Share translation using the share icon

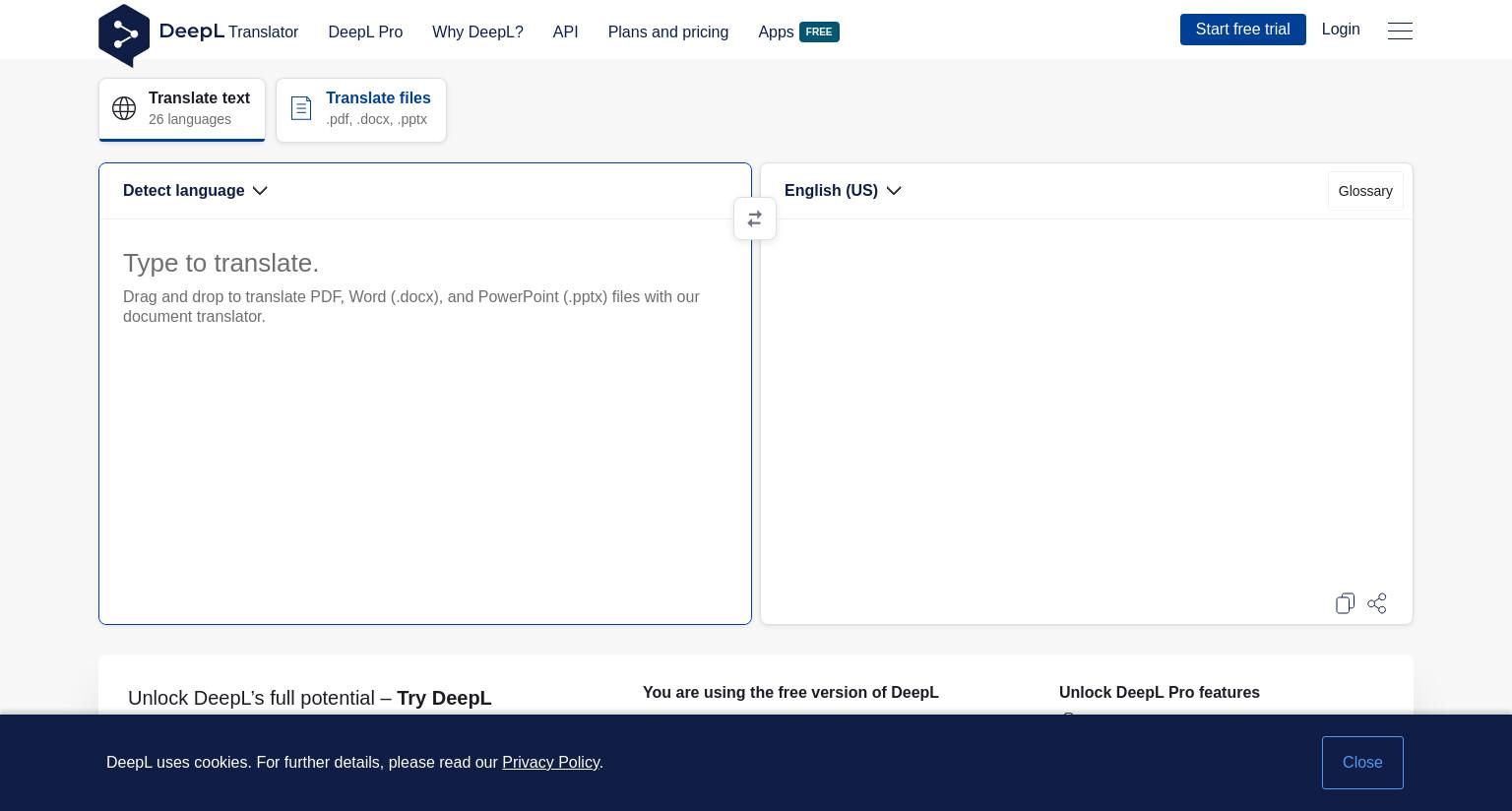pos(1377,603)
